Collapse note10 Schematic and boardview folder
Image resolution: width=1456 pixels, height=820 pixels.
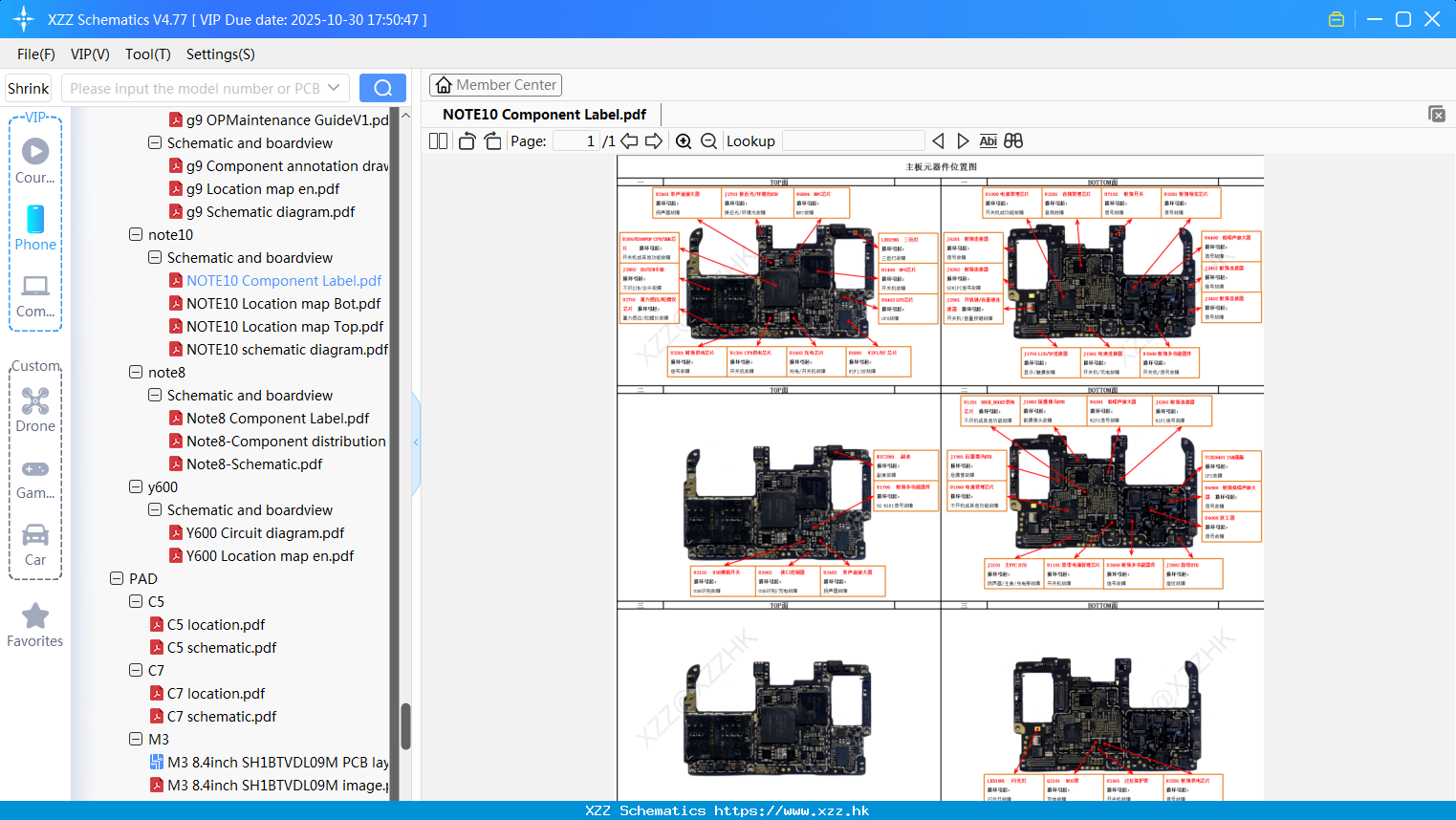(155, 257)
